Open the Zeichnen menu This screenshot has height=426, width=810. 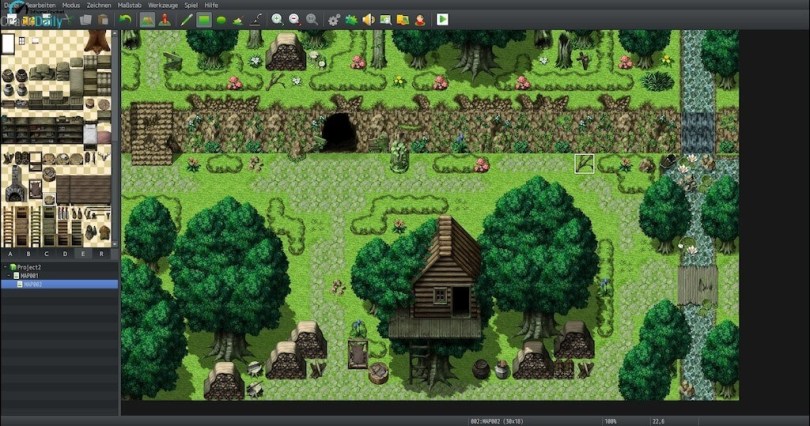(x=99, y=5)
